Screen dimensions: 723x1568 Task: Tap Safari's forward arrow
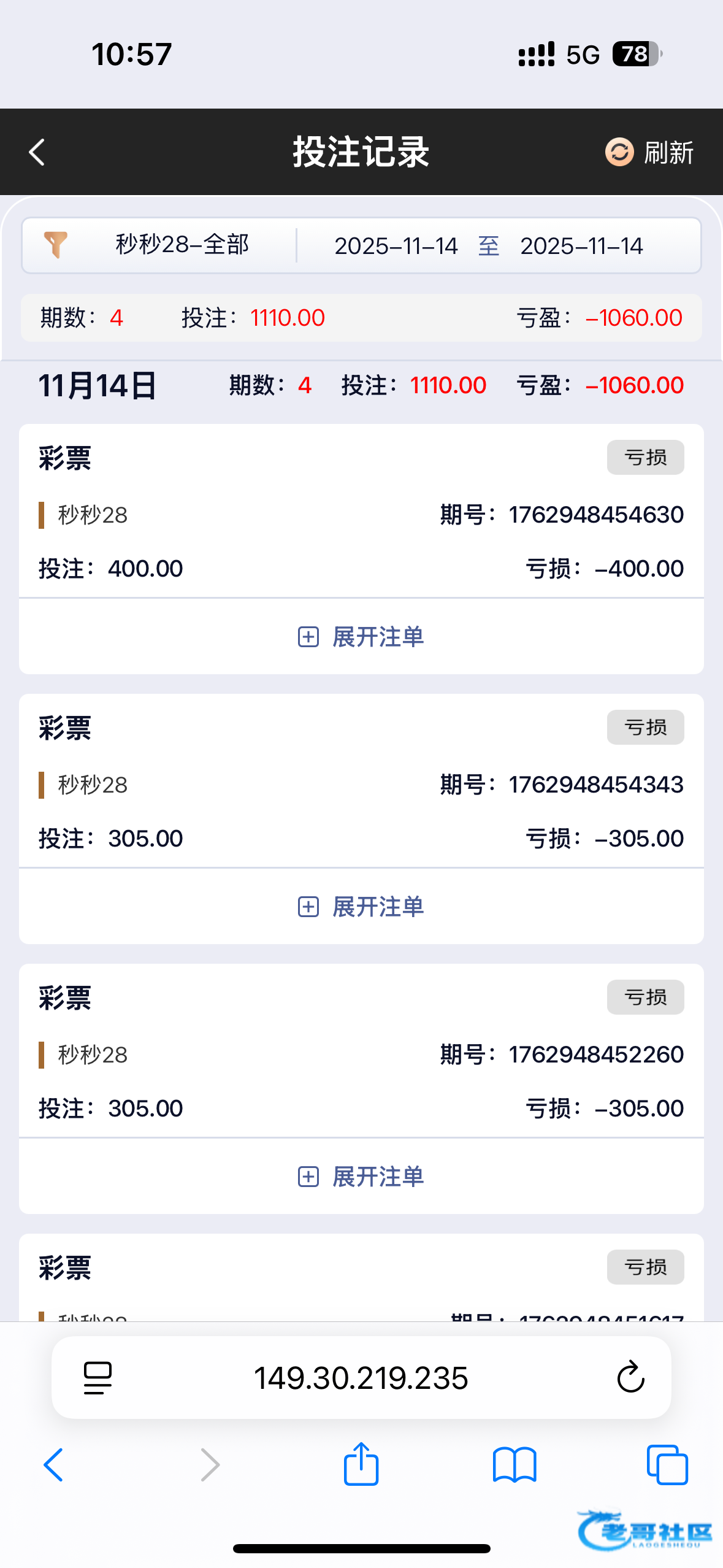tap(210, 1465)
